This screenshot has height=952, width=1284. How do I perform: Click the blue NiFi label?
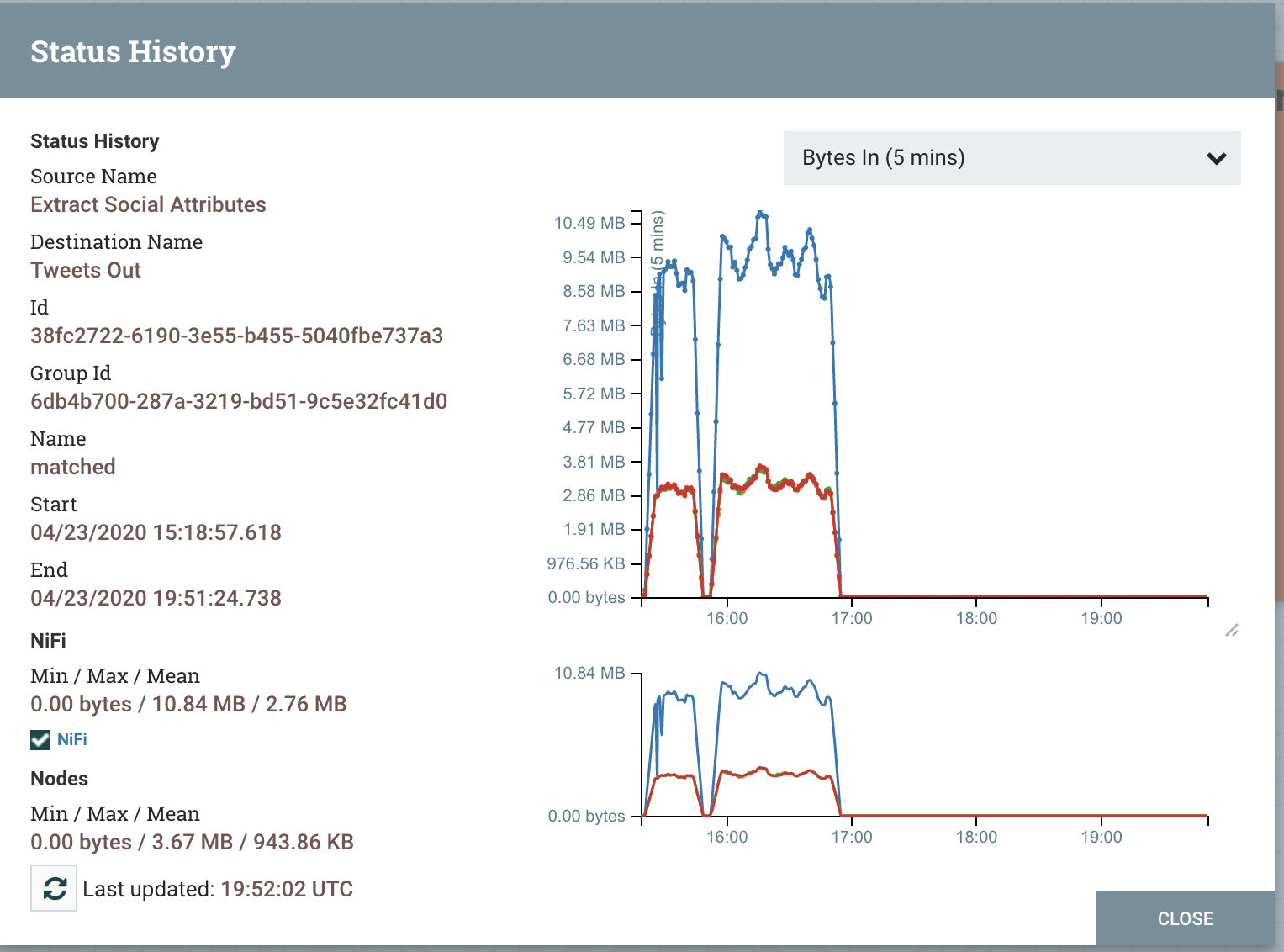pos(72,739)
